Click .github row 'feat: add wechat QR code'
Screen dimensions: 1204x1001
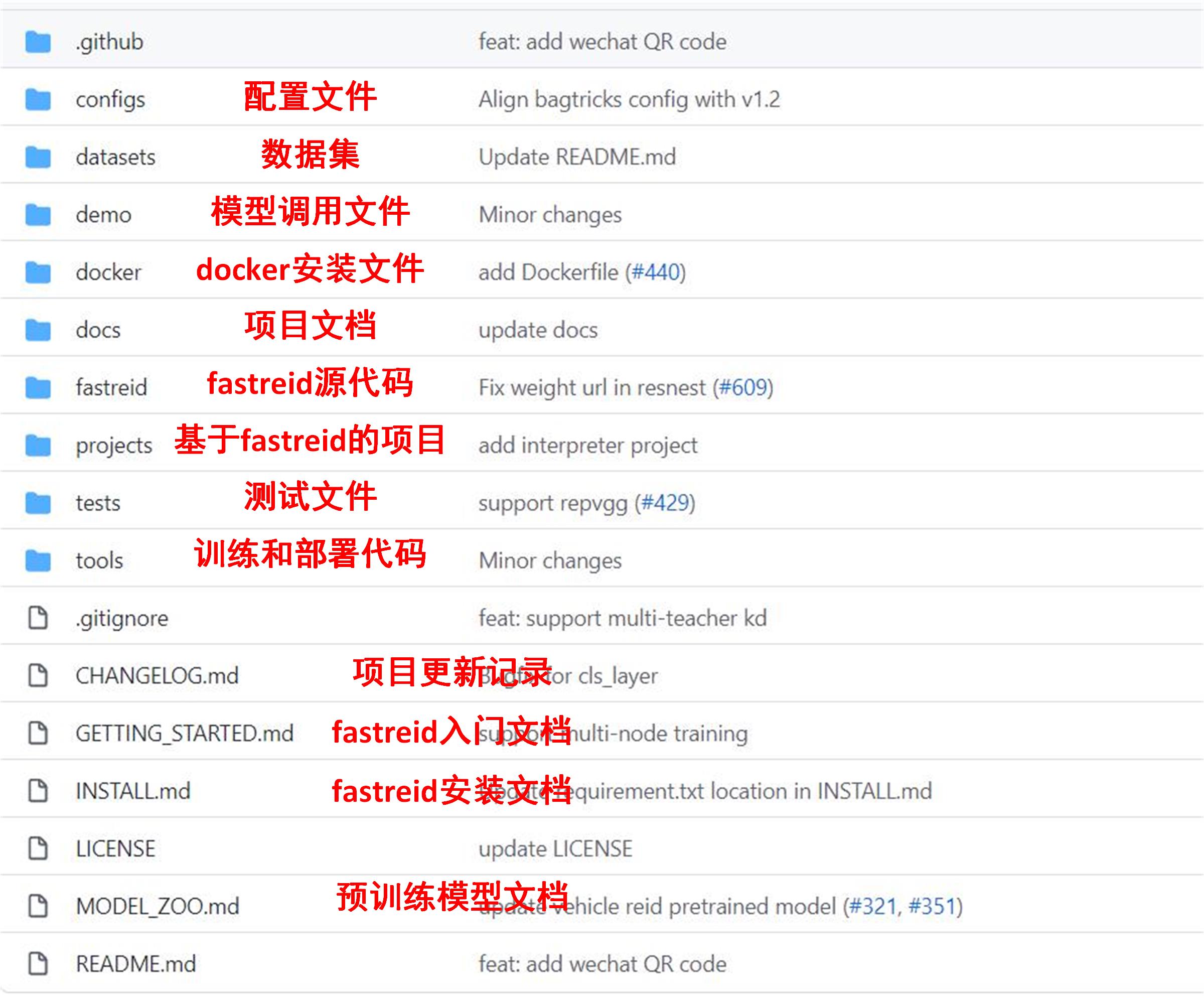point(602,42)
